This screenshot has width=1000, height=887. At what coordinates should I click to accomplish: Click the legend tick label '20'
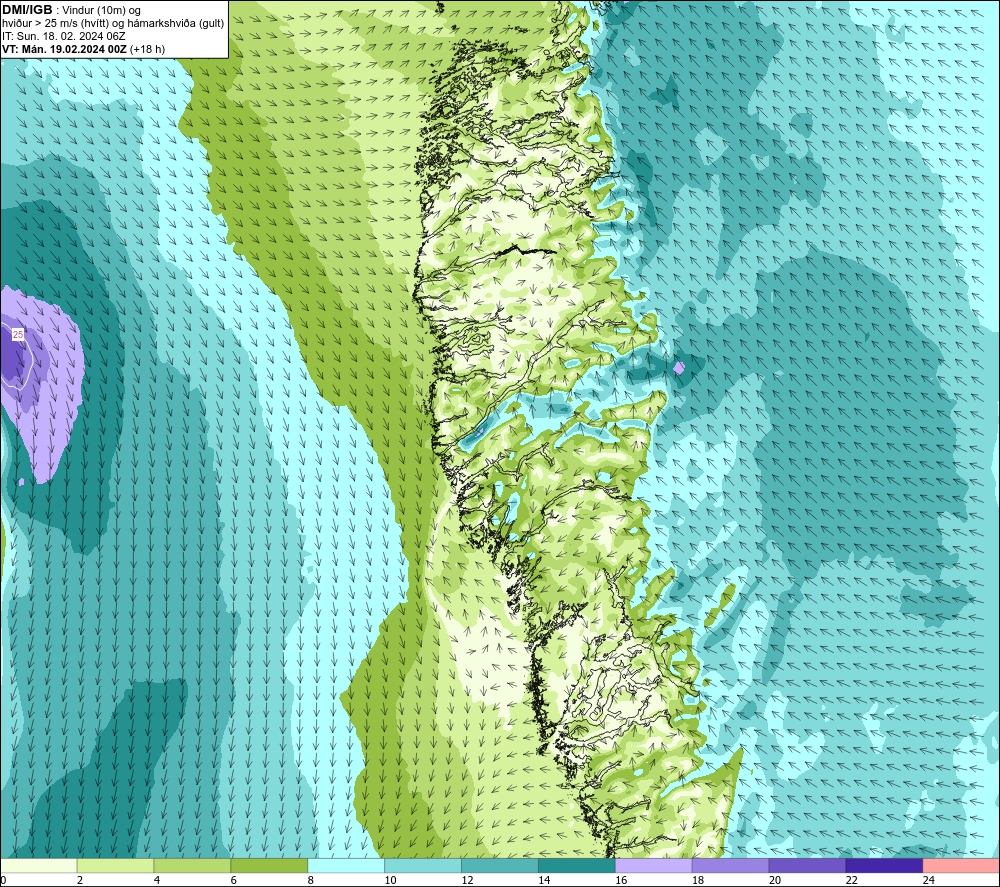[x=775, y=880]
